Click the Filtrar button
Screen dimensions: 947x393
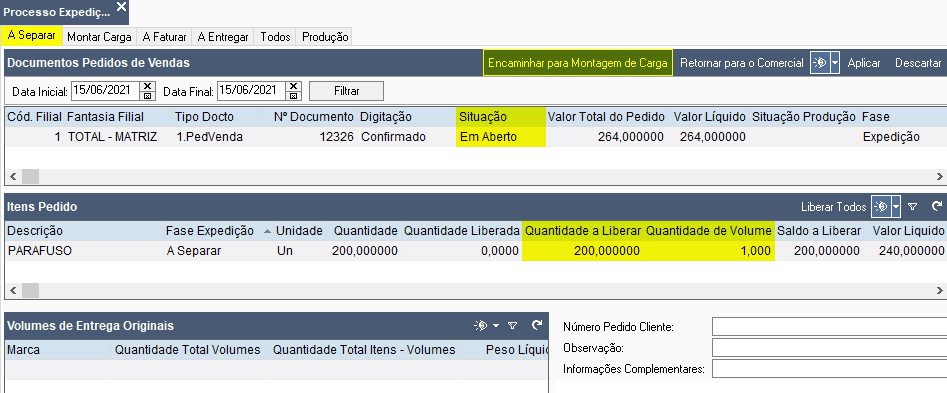pos(346,91)
